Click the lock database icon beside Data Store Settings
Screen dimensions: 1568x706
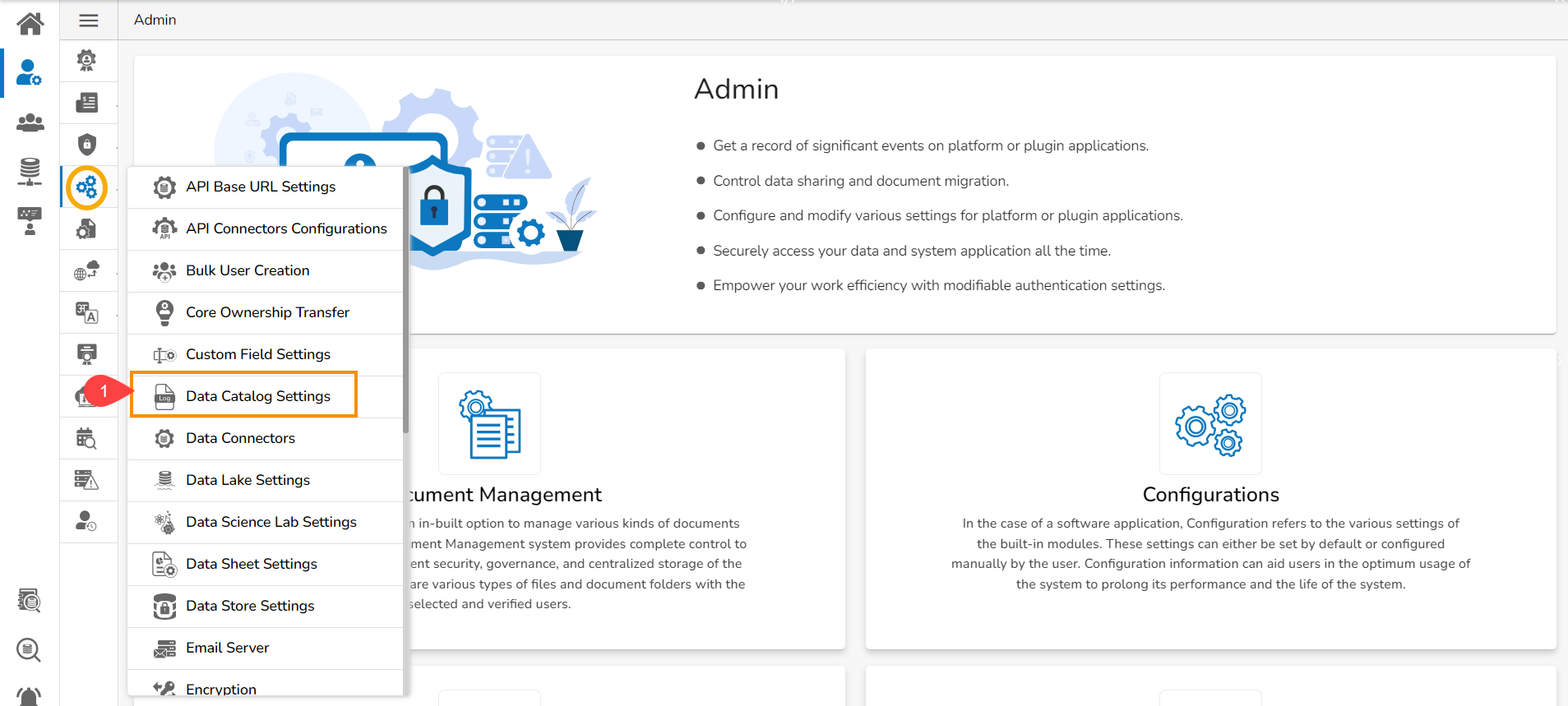click(x=164, y=607)
